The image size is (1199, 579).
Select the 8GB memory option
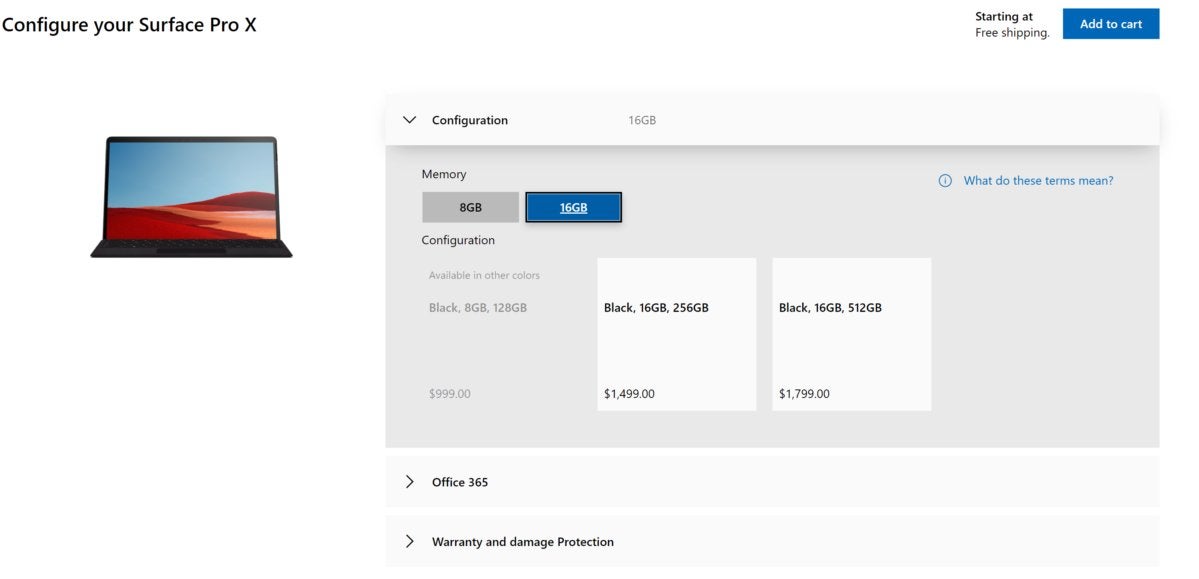point(470,207)
